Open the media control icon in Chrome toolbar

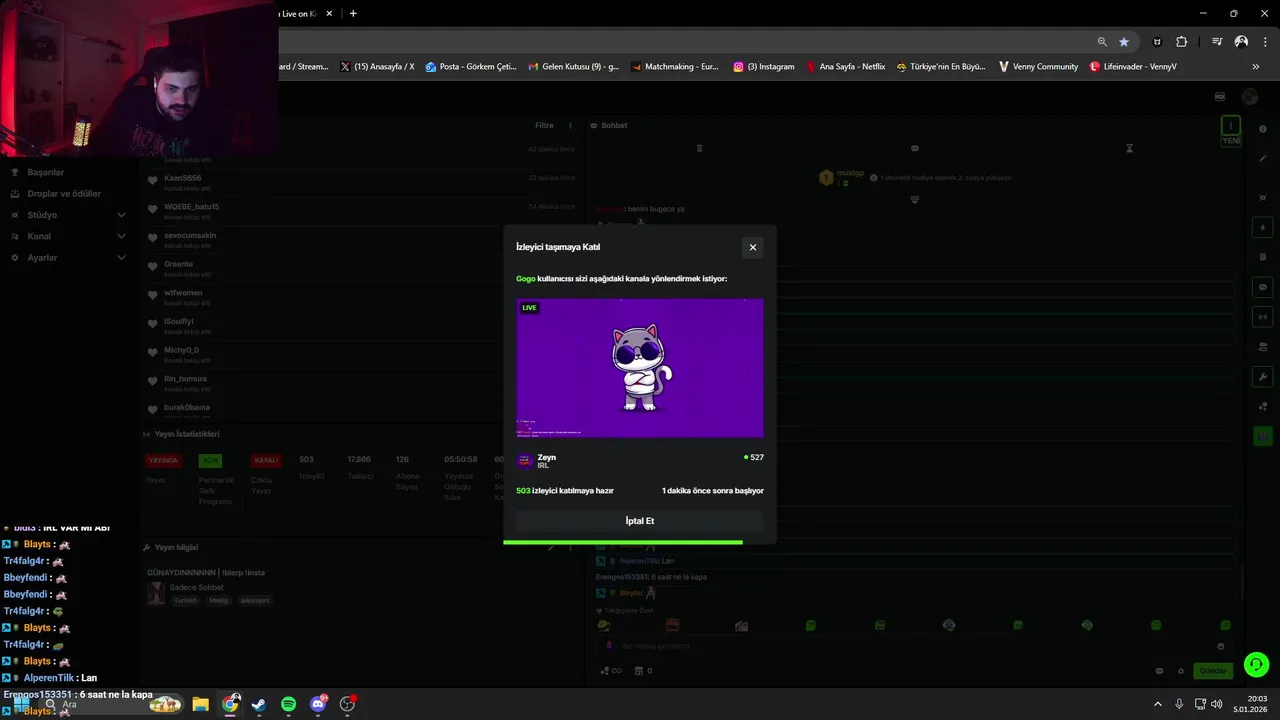click(1217, 42)
